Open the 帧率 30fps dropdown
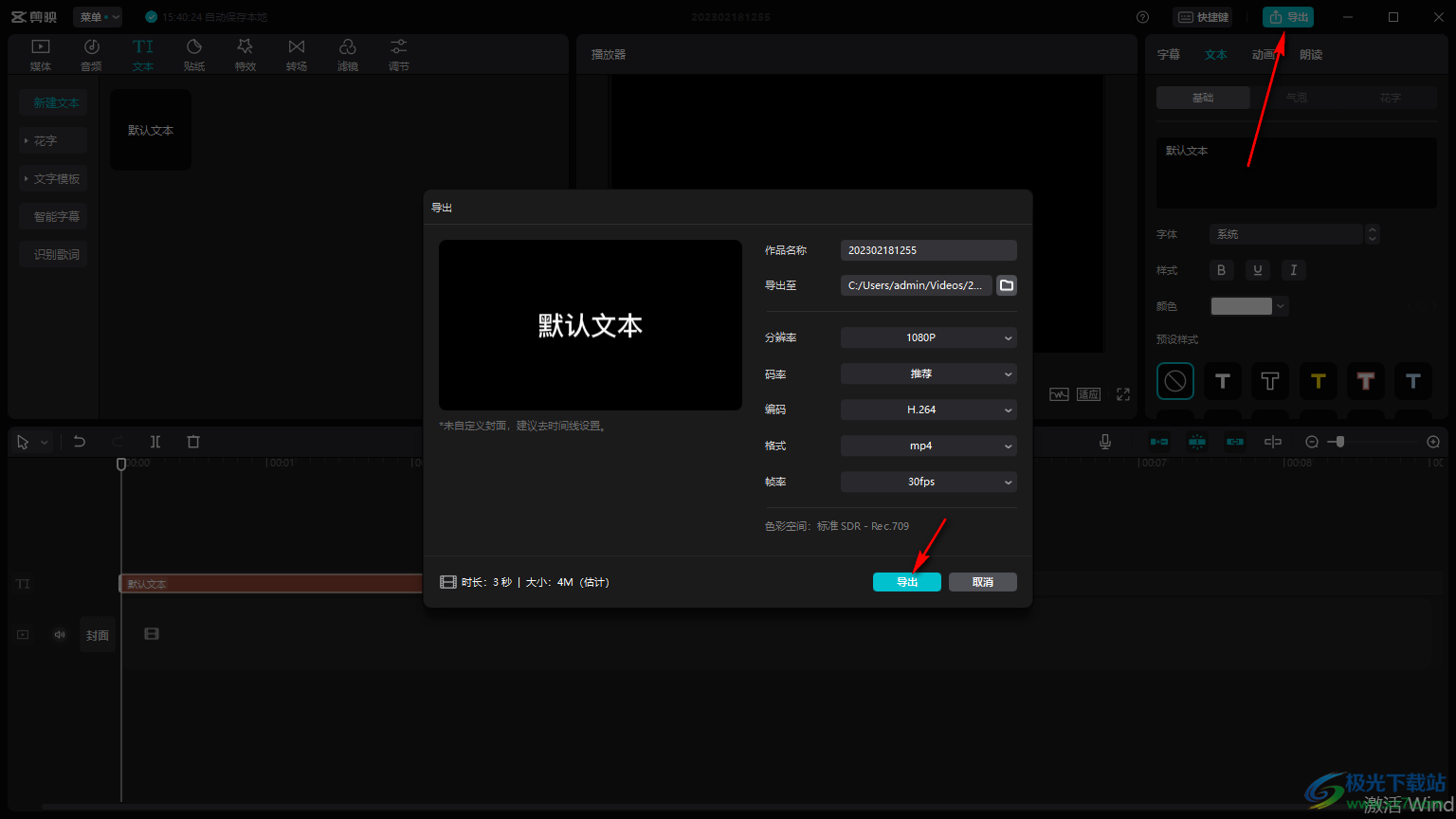The width and height of the screenshot is (1456, 819). coord(929,482)
